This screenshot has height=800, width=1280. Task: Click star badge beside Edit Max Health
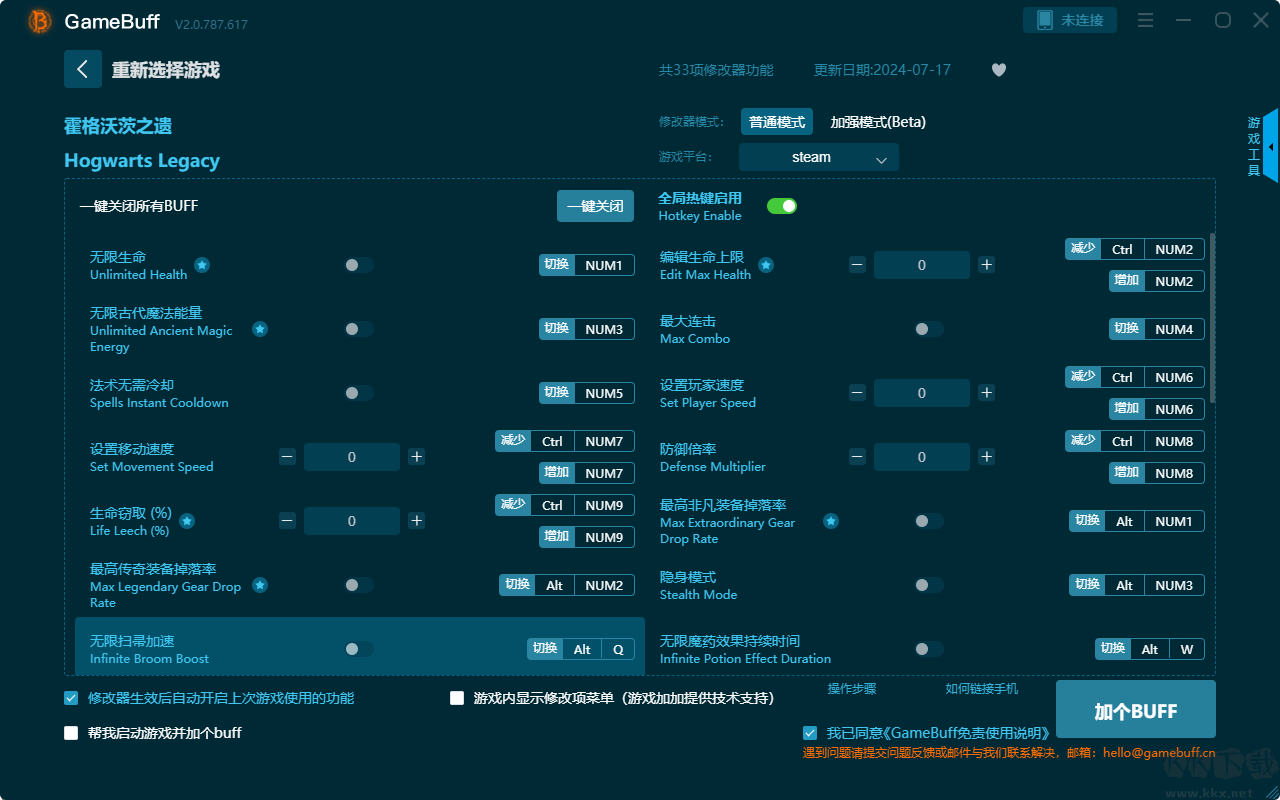[766, 265]
